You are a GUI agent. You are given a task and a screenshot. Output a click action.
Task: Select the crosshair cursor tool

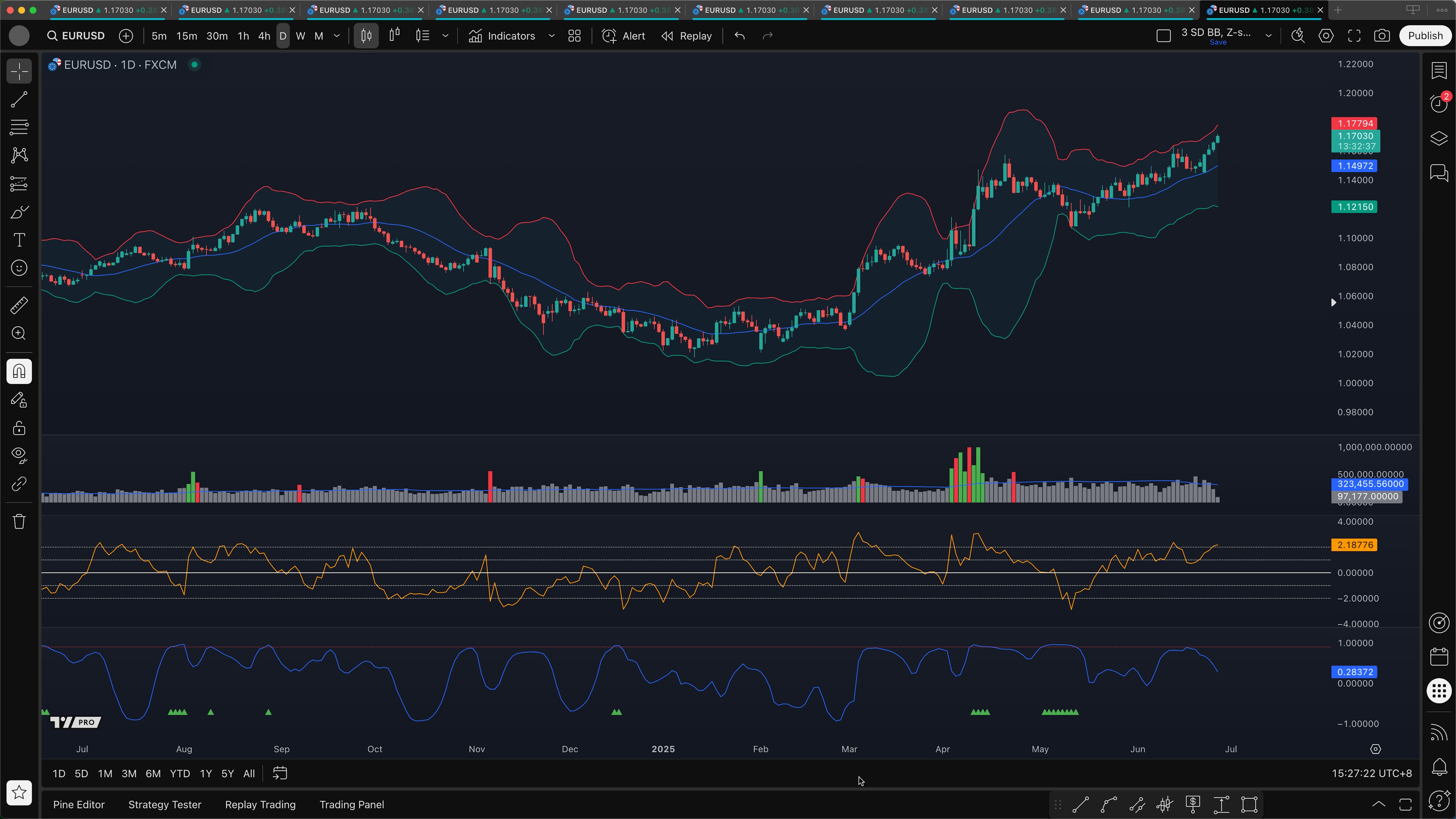tap(19, 72)
